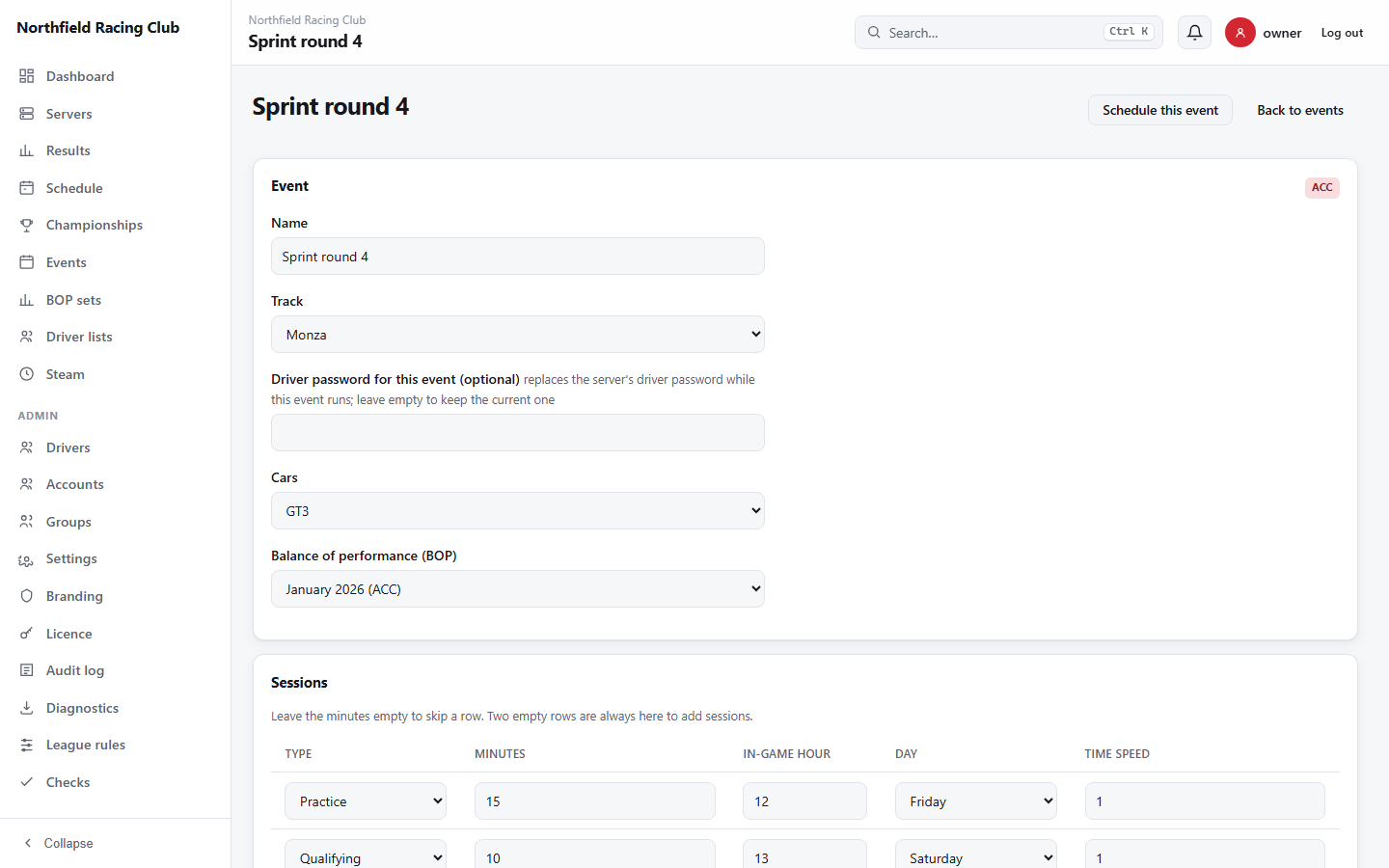1389x868 pixels.
Task: Open the session type dropdown showing Practice
Action: coord(366,801)
